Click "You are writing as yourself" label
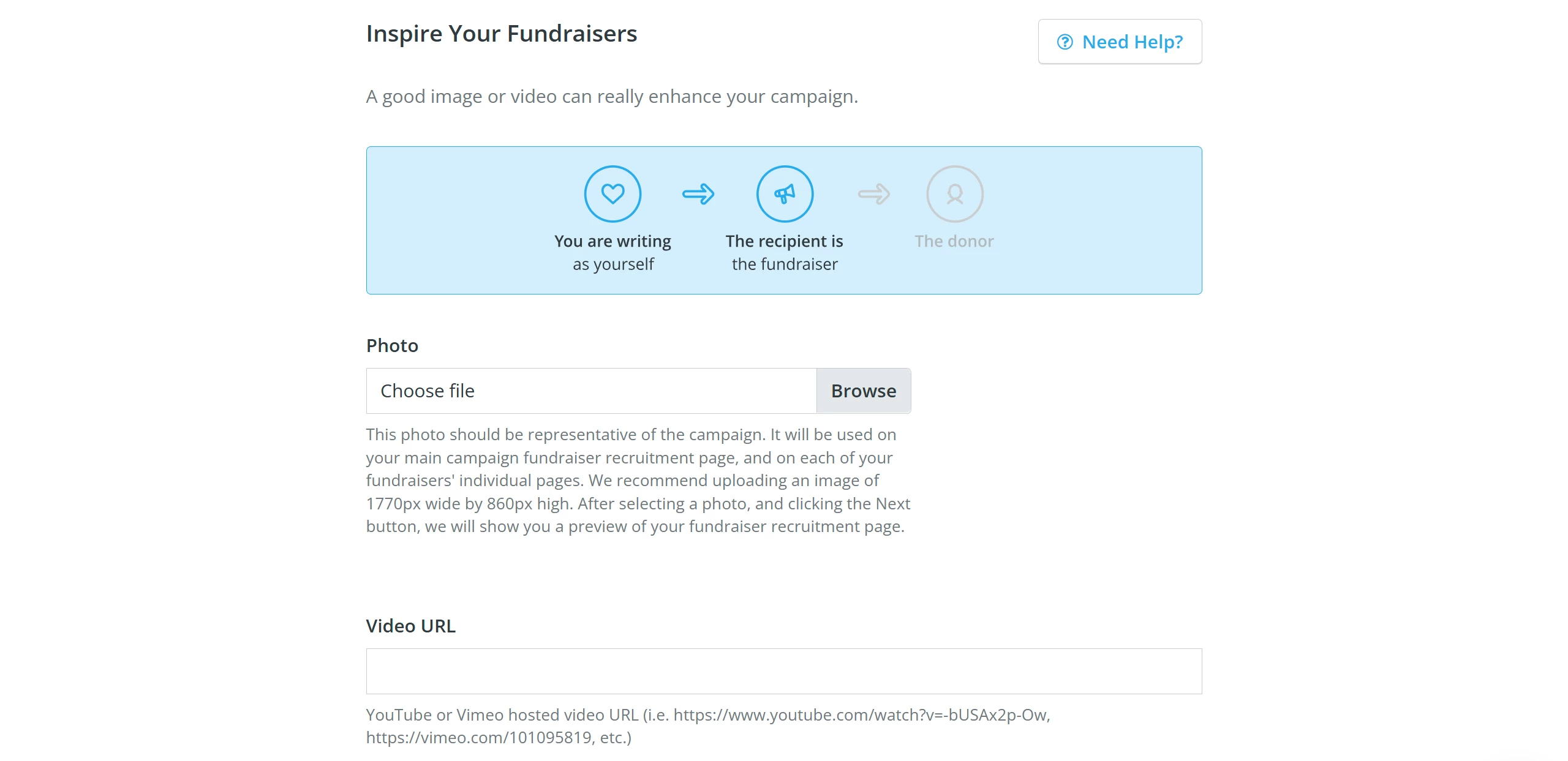 pos(612,252)
